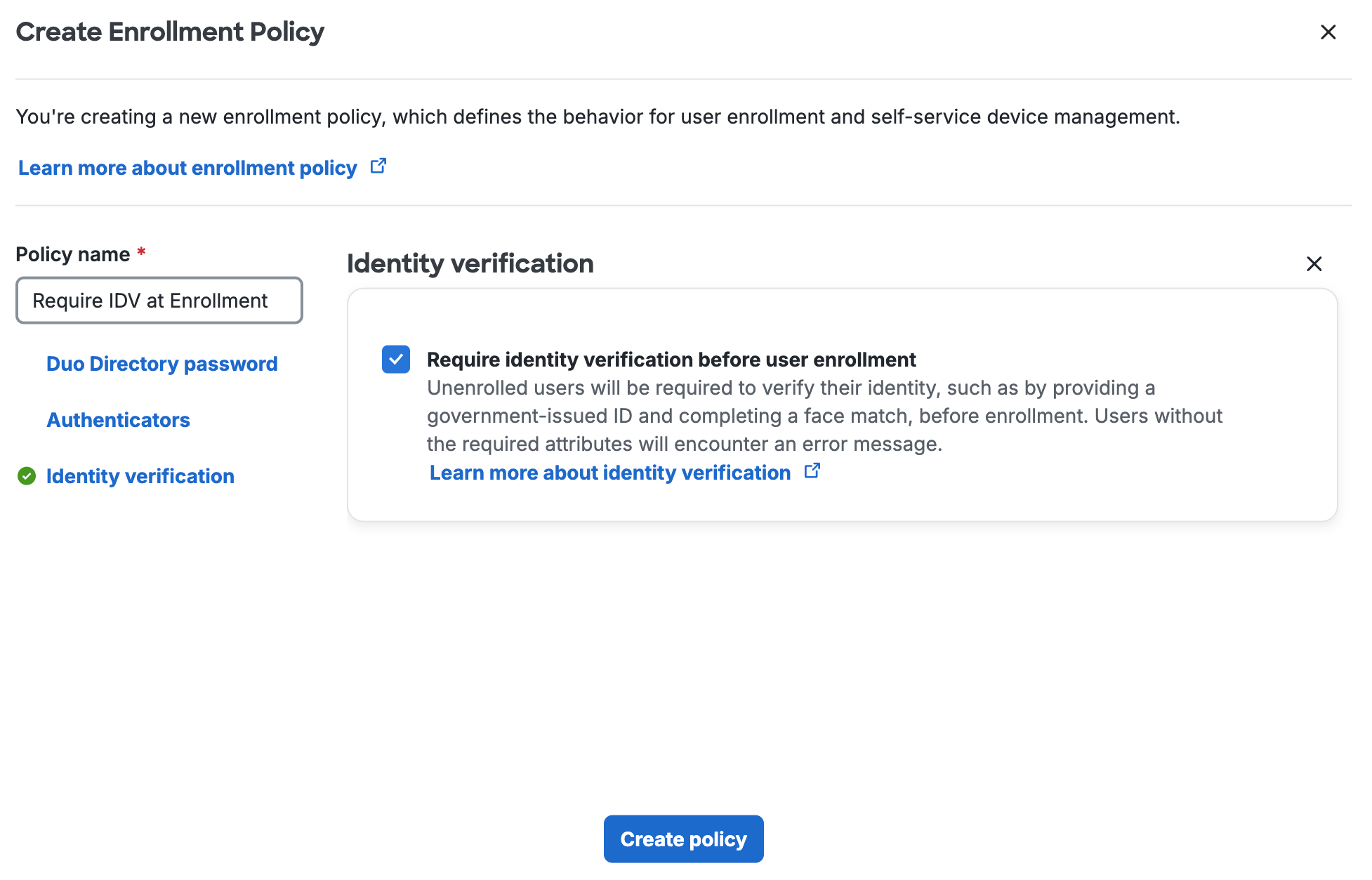
Task: Open Learn more about identity verification
Action: click(609, 472)
